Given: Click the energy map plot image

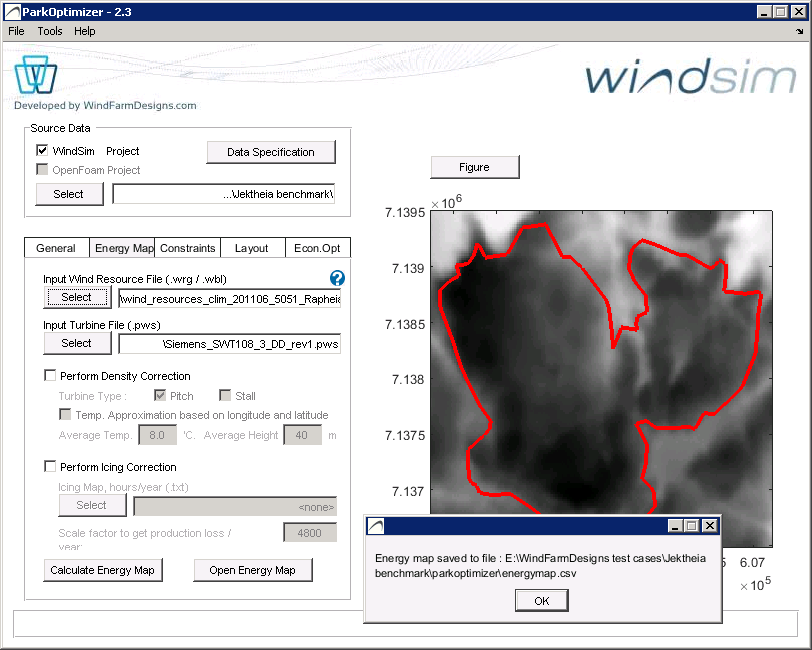Looking at the screenshot, I should pos(601,379).
